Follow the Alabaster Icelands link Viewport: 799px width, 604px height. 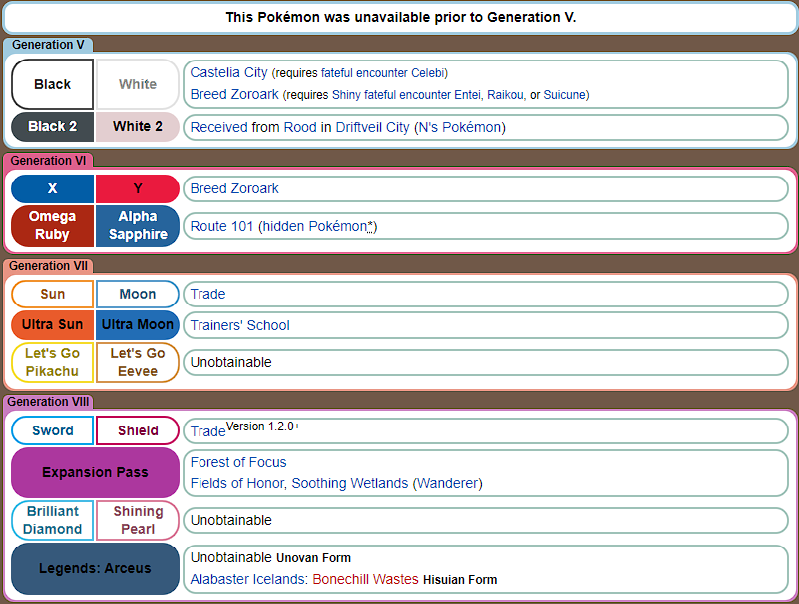[248, 580]
